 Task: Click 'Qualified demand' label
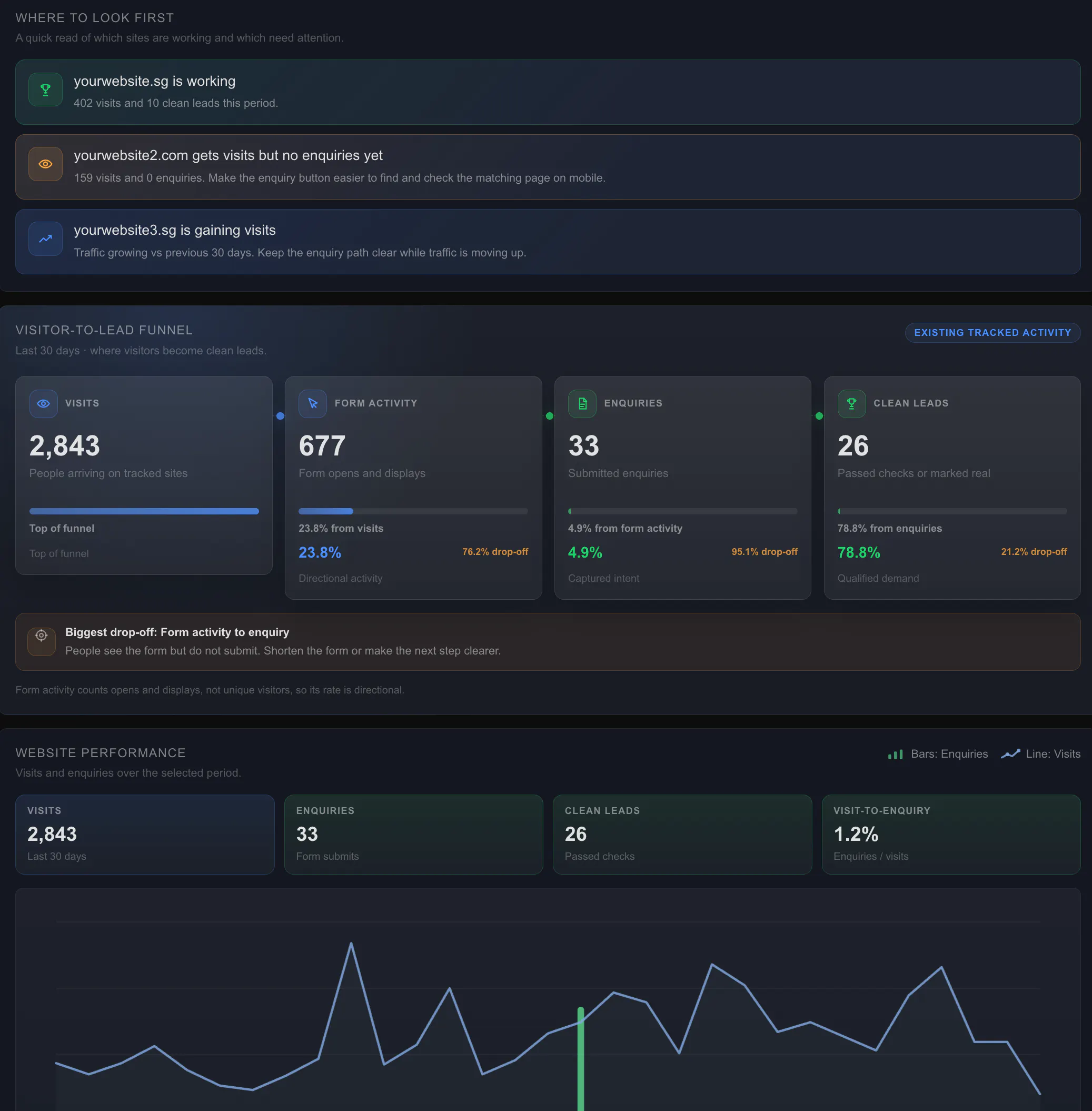(878, 578)
